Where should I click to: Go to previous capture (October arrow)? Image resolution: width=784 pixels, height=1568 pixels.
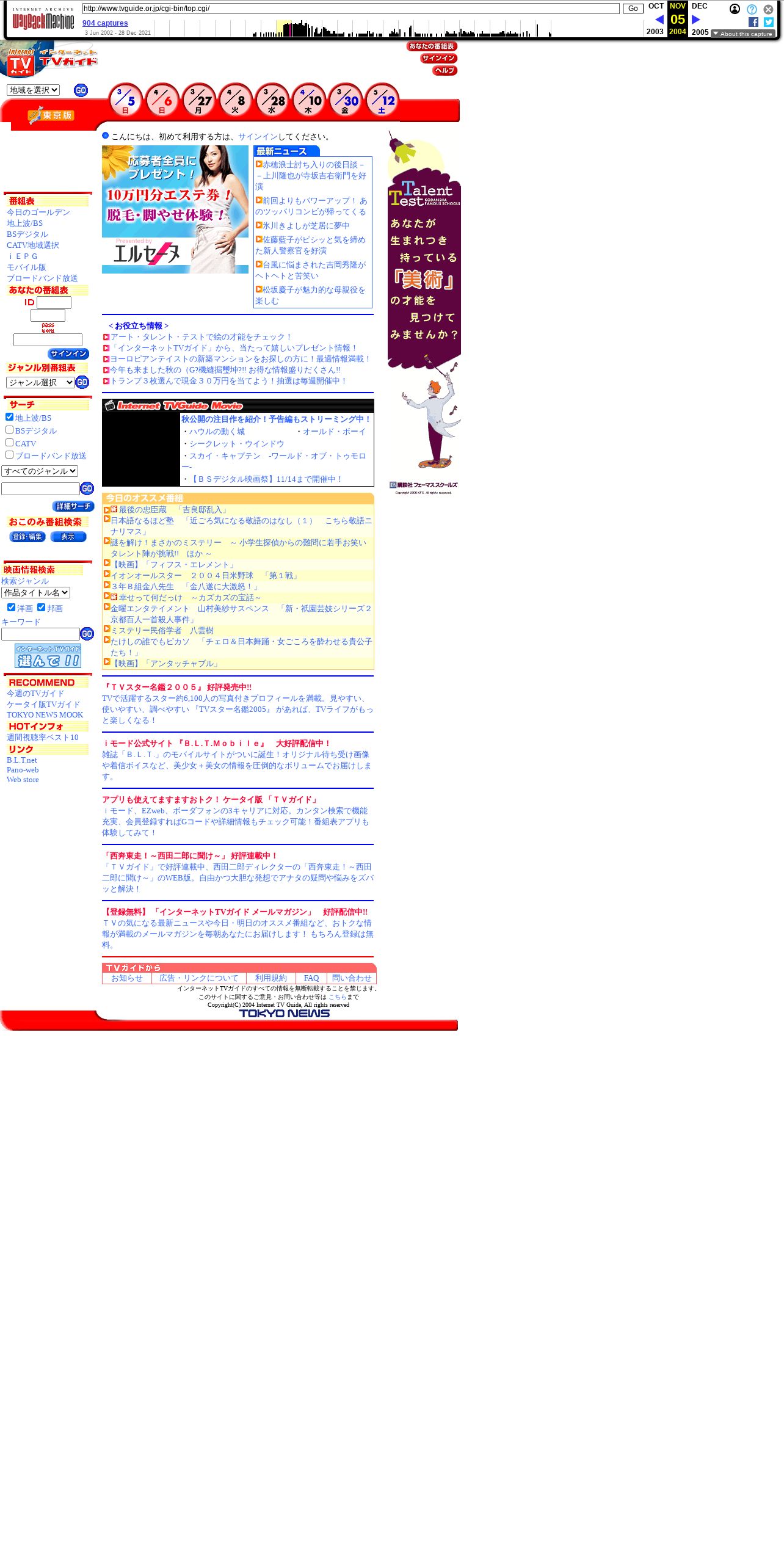click(659, 20)
